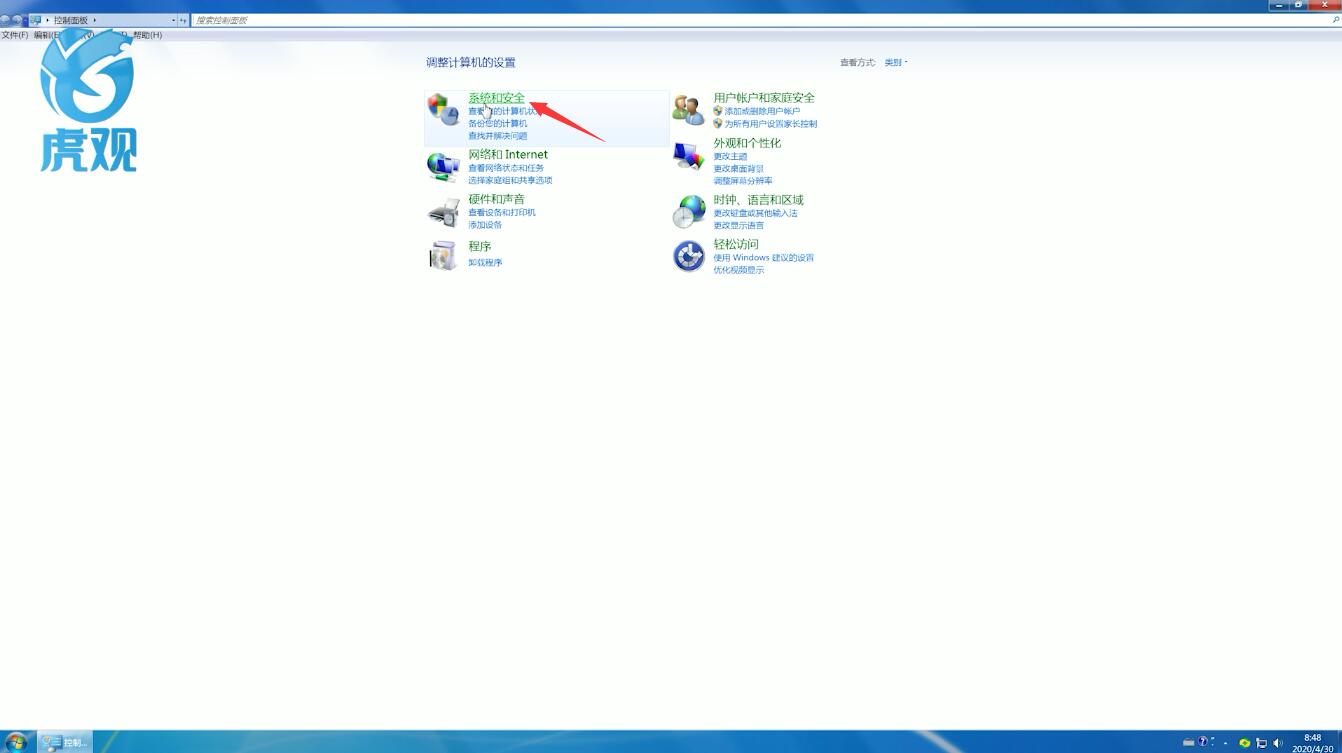Image resolution: width=1342 pixels, height=753 pixels.
Task: Click the network tray icon
Action: pos(1261,743)
